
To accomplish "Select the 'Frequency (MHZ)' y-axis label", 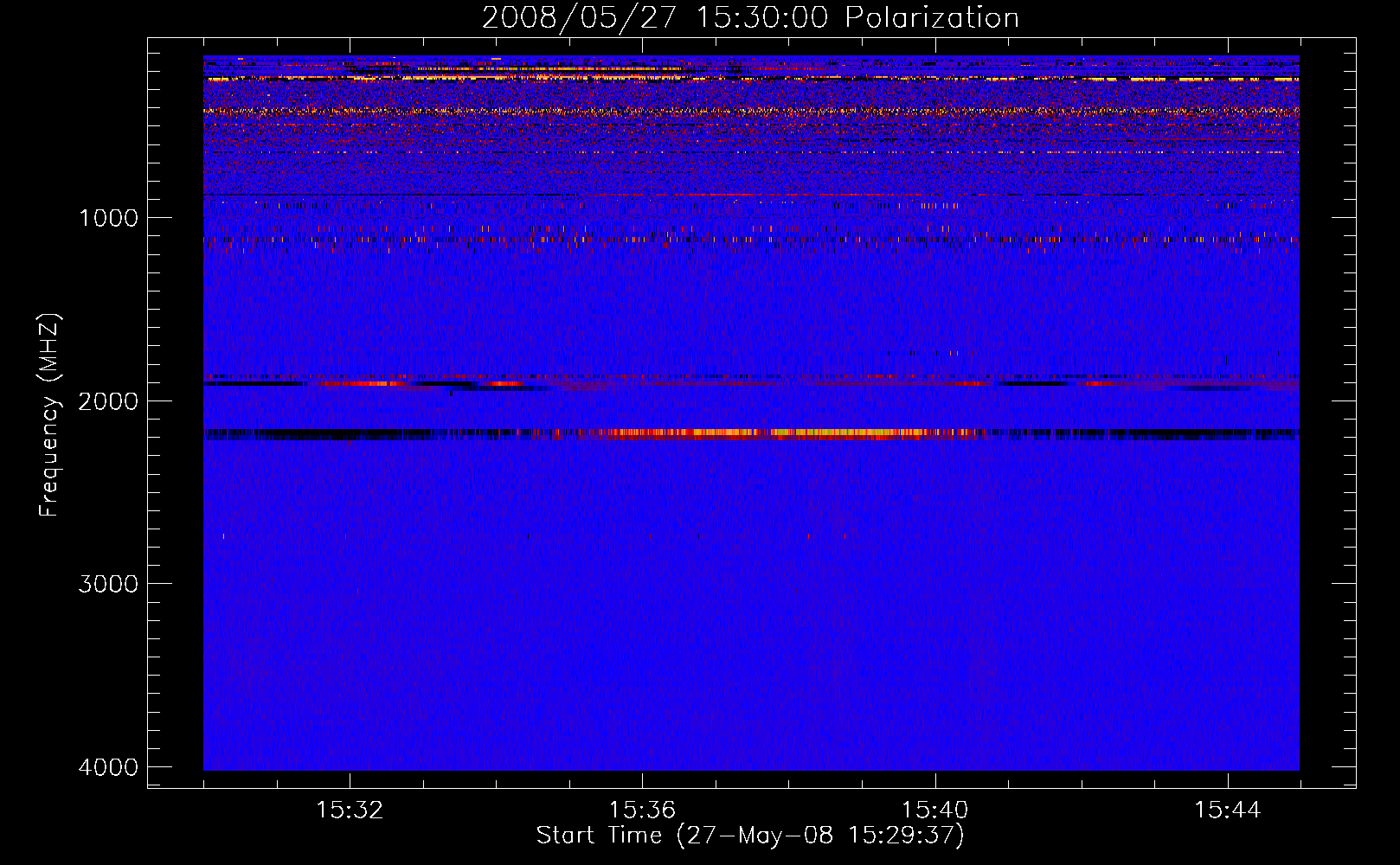I will point(50,415).
